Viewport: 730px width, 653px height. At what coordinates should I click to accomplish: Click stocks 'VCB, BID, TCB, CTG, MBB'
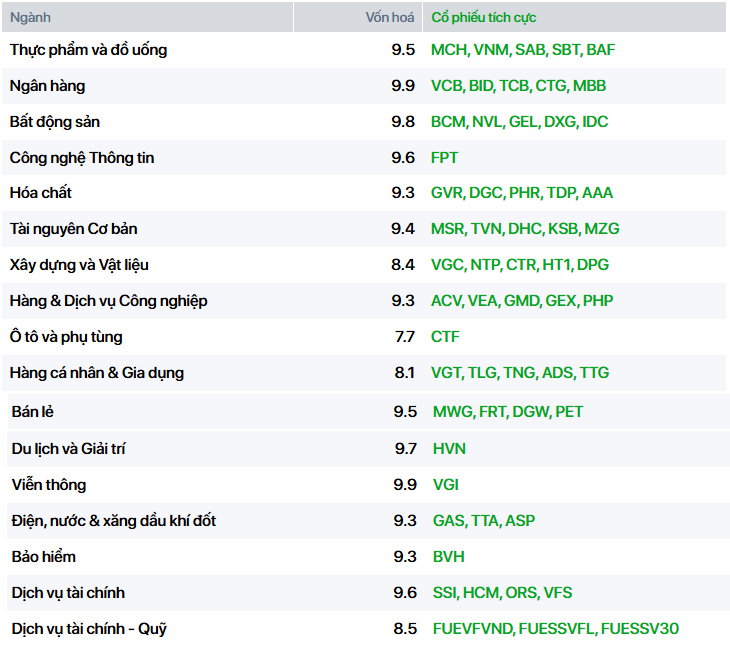click(518, 86)
